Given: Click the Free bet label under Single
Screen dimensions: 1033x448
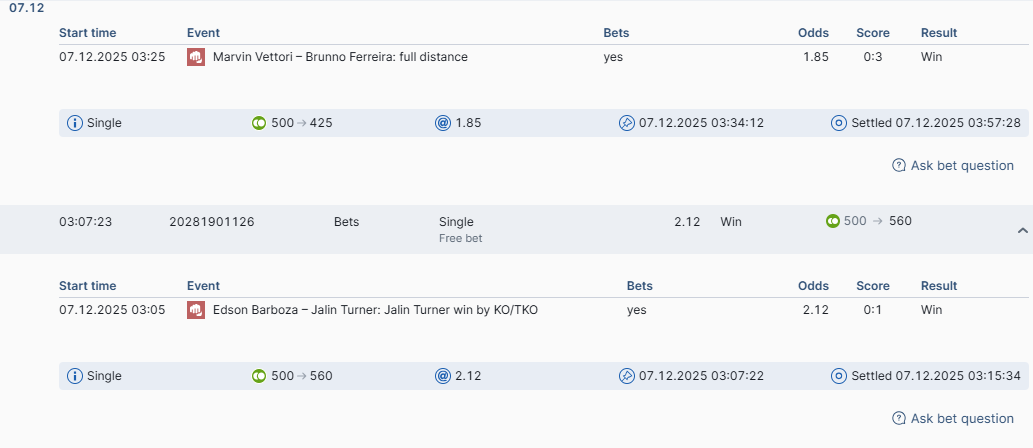Looking at the screenshot, I should click(x=460, y=239).
